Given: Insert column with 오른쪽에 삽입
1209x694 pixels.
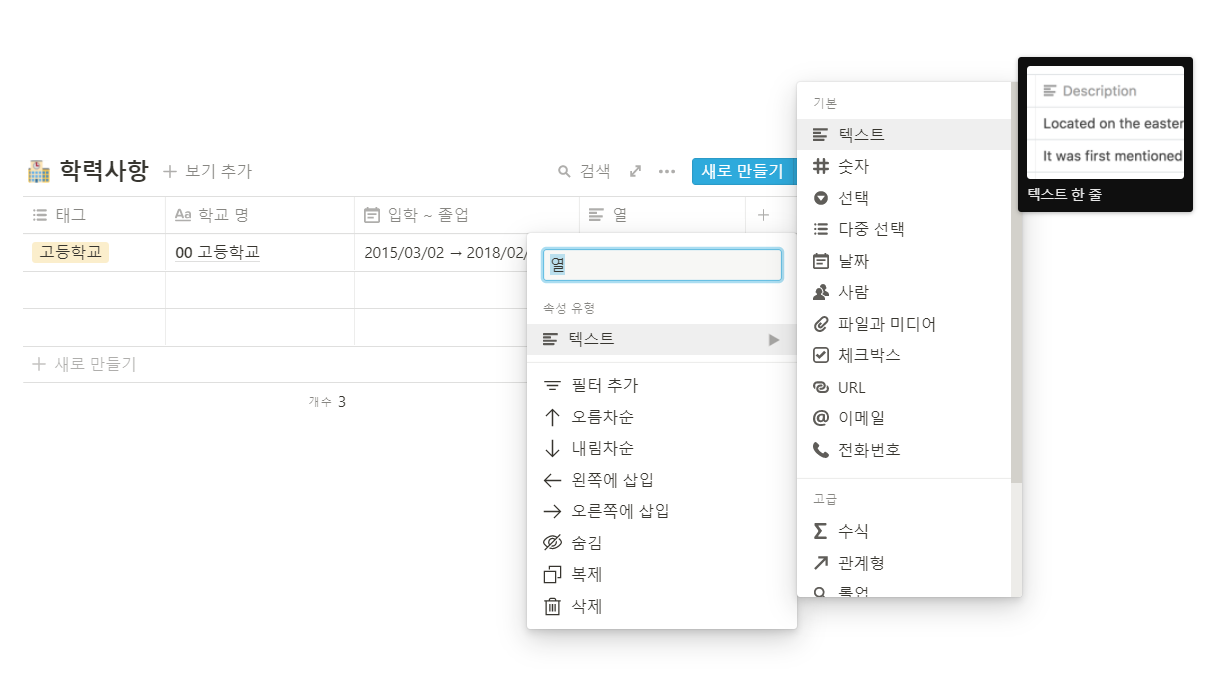Looking at the screenshot, I should pos(662,511).
